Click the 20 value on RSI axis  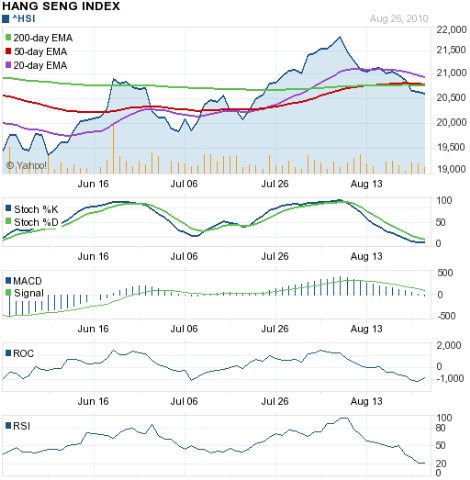[x=441, y=464]
